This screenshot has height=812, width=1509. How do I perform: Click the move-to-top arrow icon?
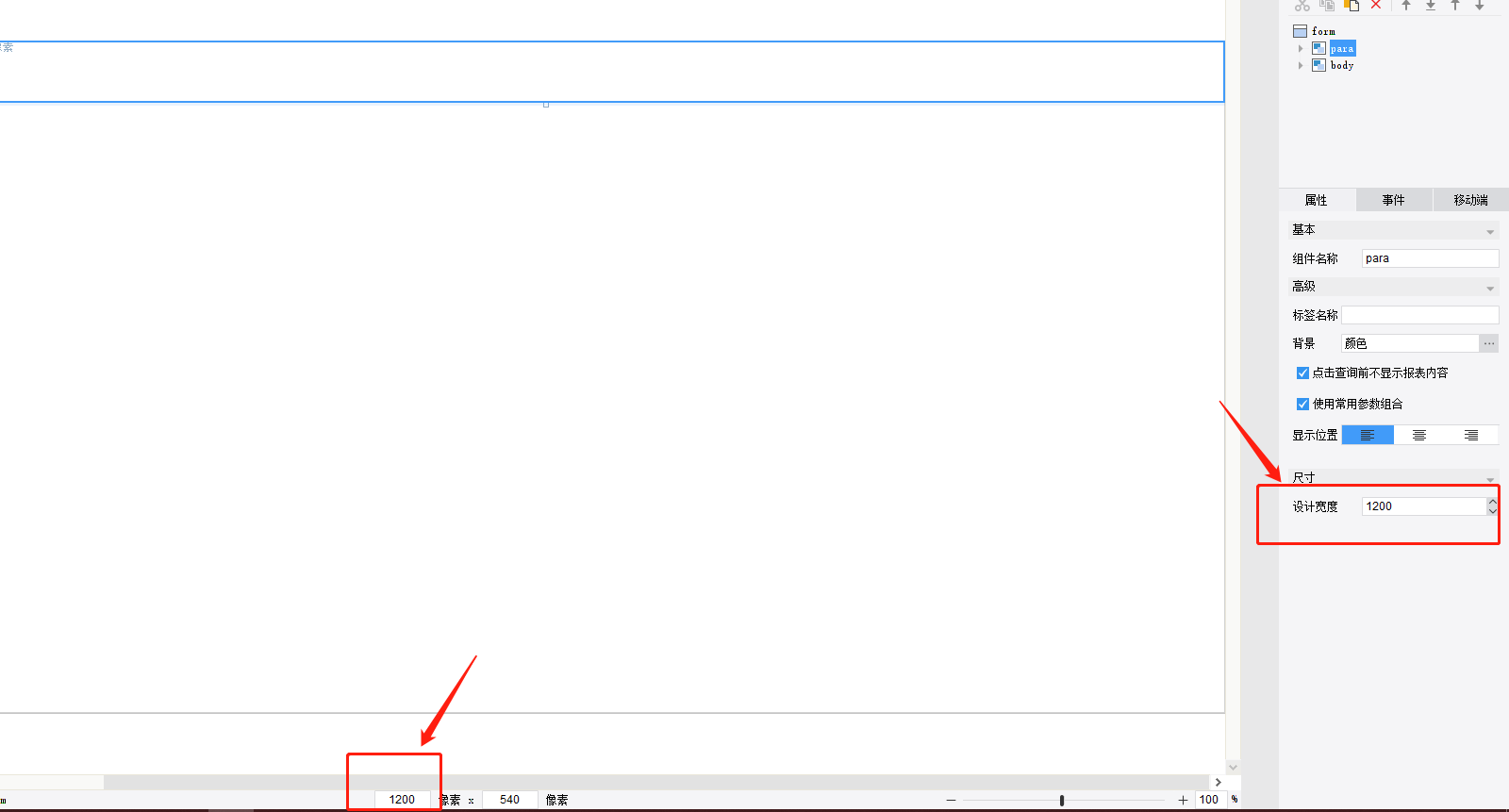pos(1406,5)
